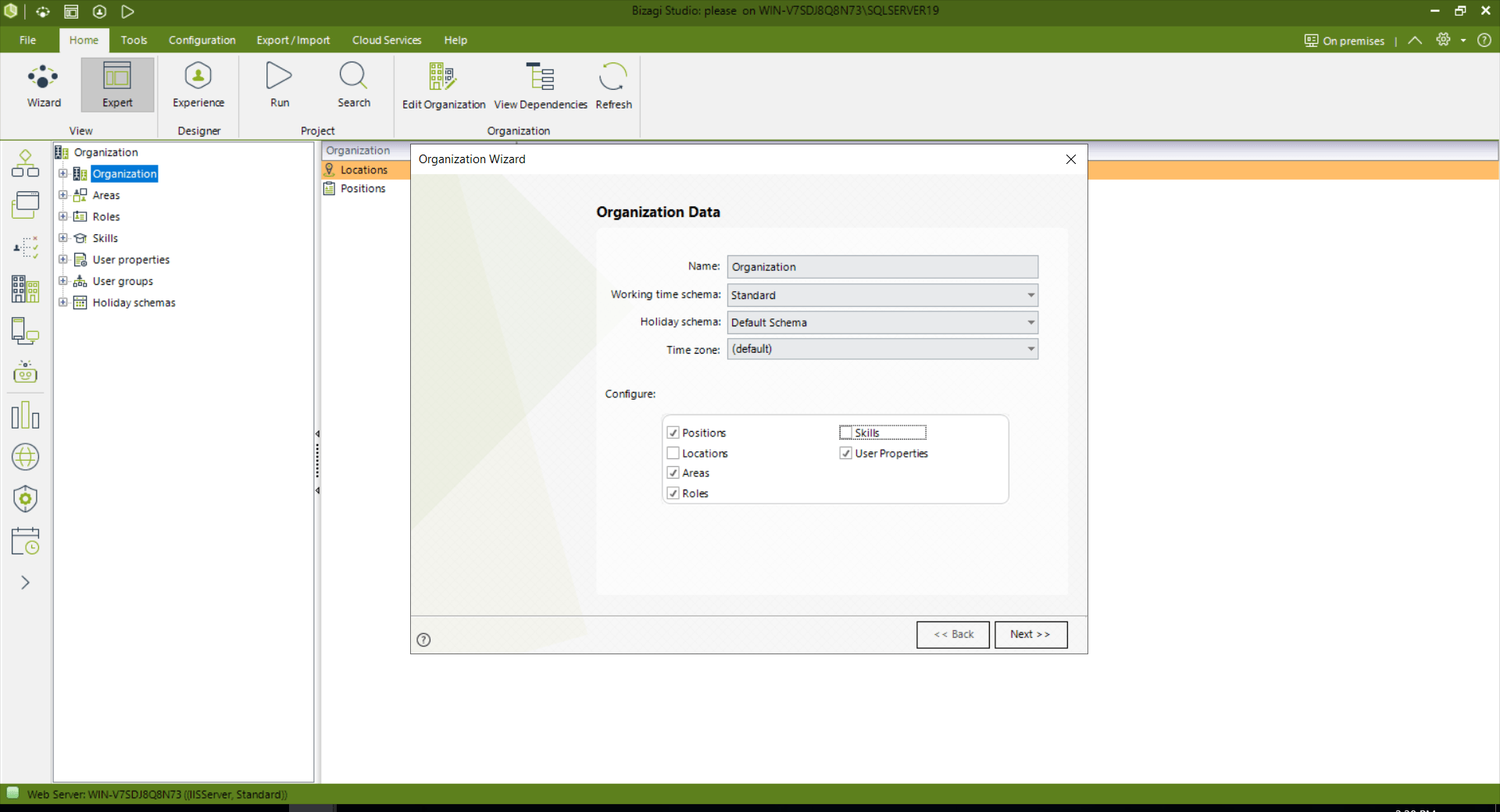Click the title bar wizard dots icon

point(43,11)
